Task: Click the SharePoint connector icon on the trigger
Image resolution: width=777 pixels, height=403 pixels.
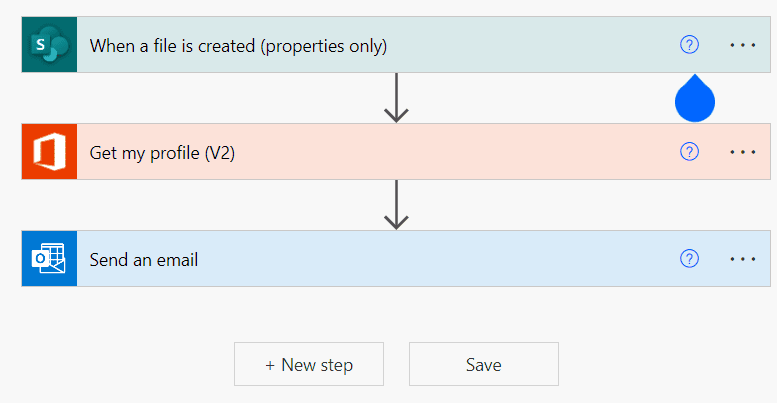Action: [x=49, y=45]
